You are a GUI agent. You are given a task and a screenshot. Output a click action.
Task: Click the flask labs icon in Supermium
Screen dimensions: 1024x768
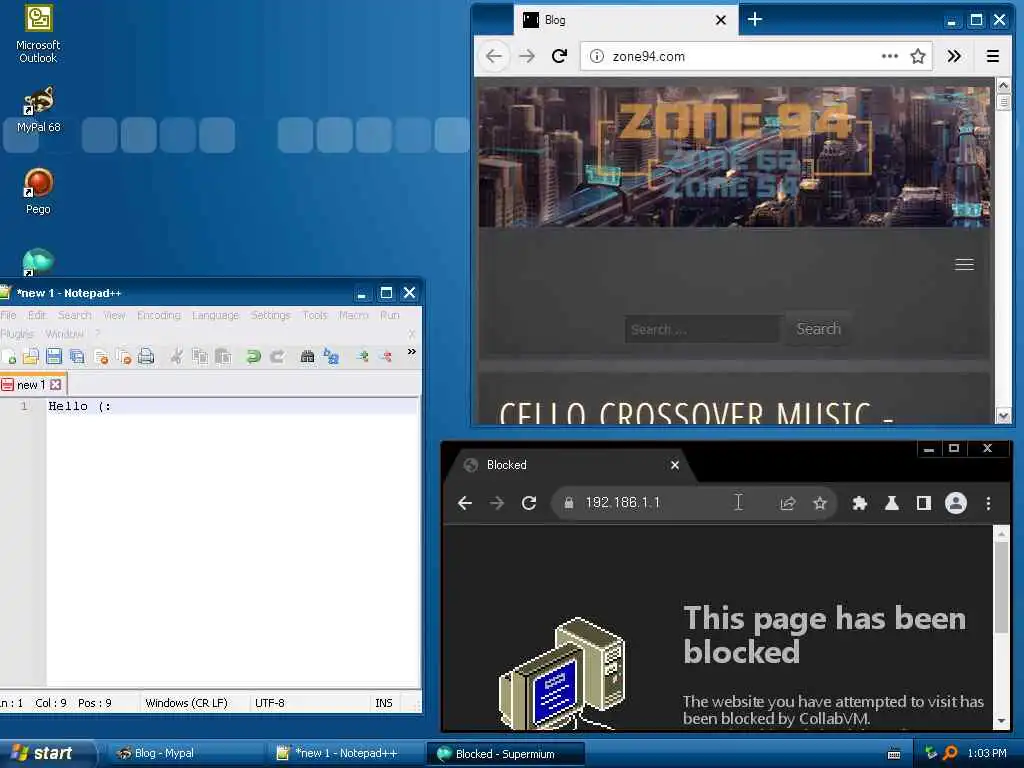[891, 503]
